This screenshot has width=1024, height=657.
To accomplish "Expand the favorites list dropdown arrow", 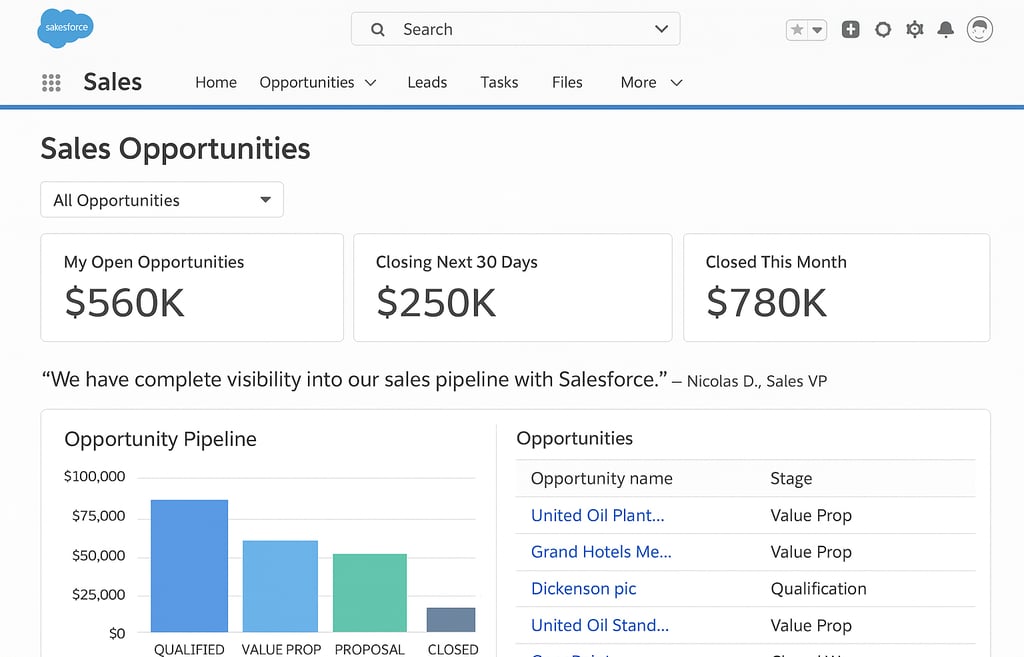I will (818, 30).
